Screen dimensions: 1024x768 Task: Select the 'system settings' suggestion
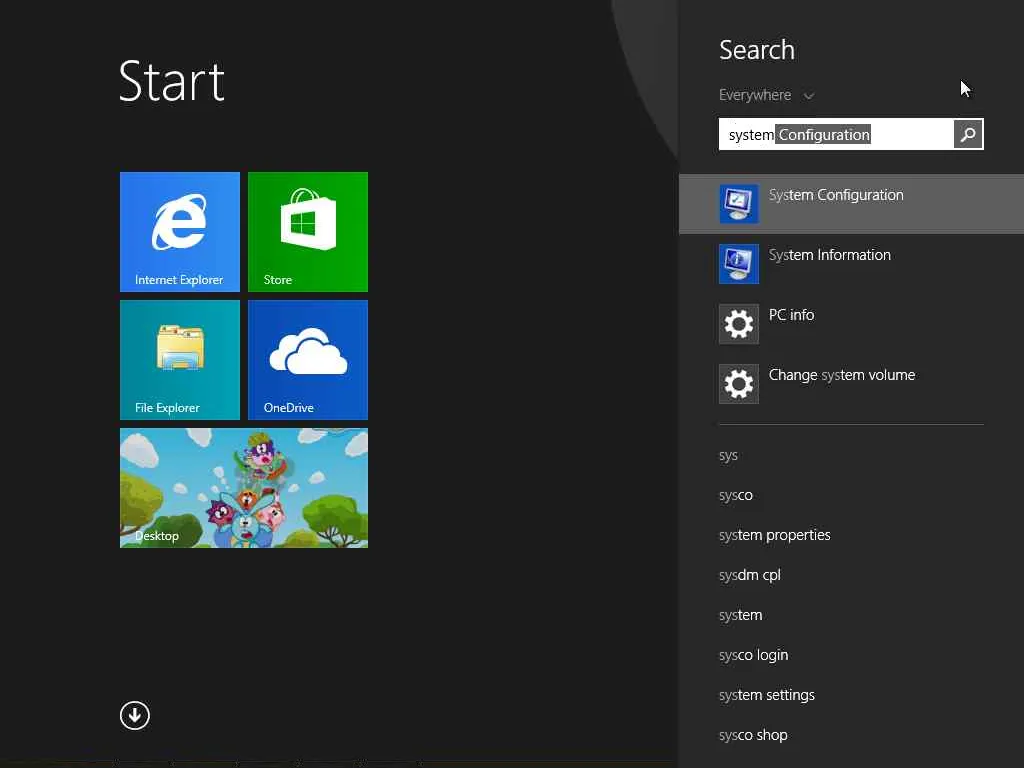pos(767,695)
